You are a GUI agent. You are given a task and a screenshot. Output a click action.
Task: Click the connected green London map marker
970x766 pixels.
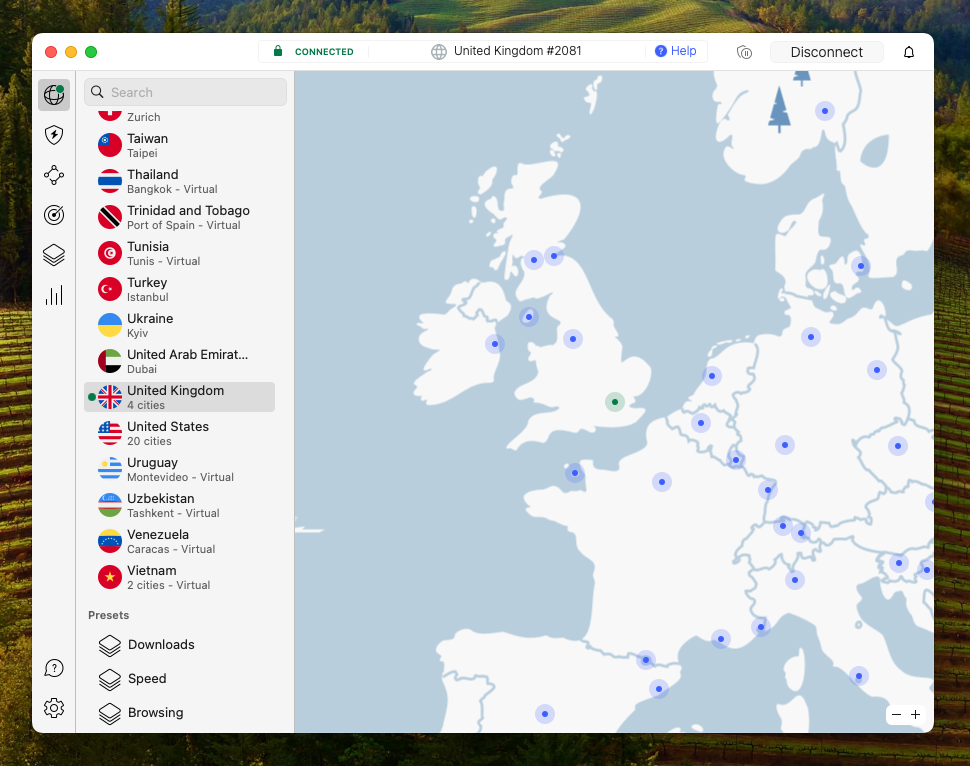pos(615,402)
